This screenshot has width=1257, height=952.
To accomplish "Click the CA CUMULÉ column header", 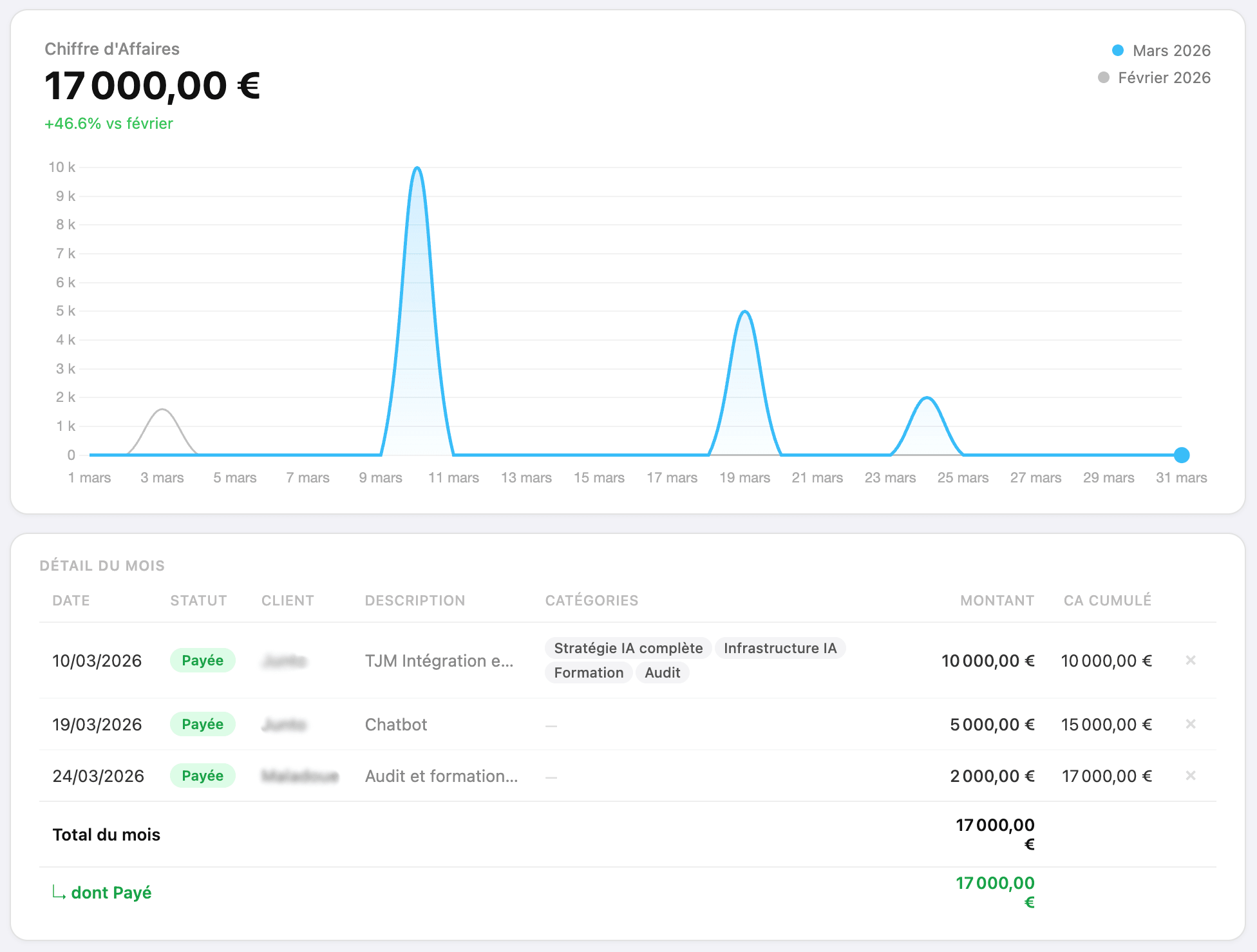I will (x=1107, y=601).
